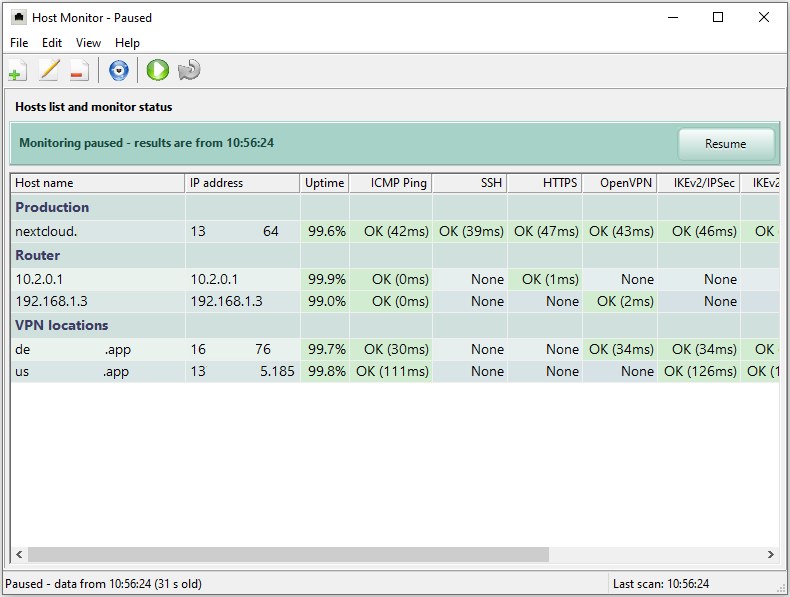Click the Last scan status bar text

click(x=661, y=584)
